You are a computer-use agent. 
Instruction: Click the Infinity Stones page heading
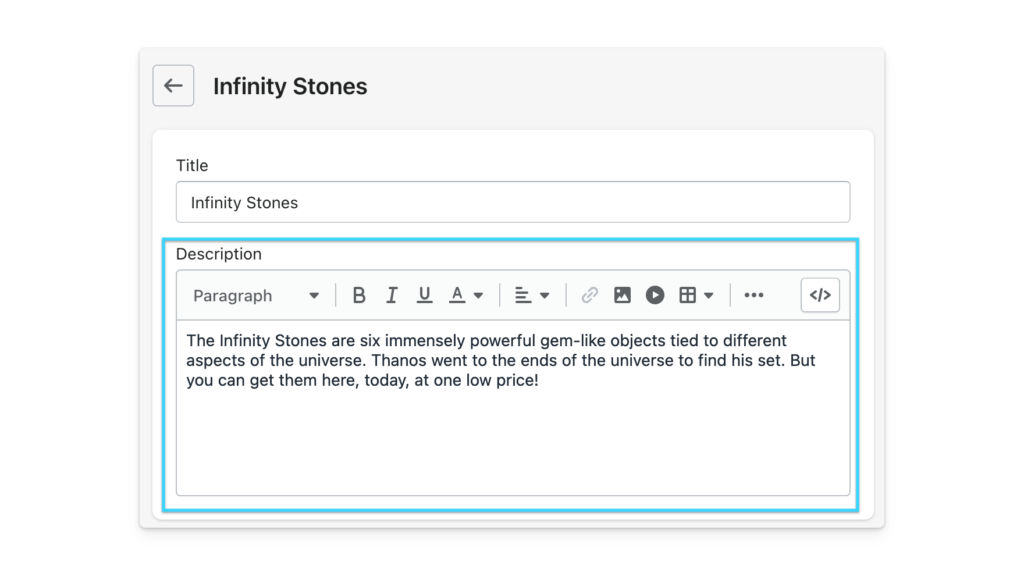click(x=290, y=87)
